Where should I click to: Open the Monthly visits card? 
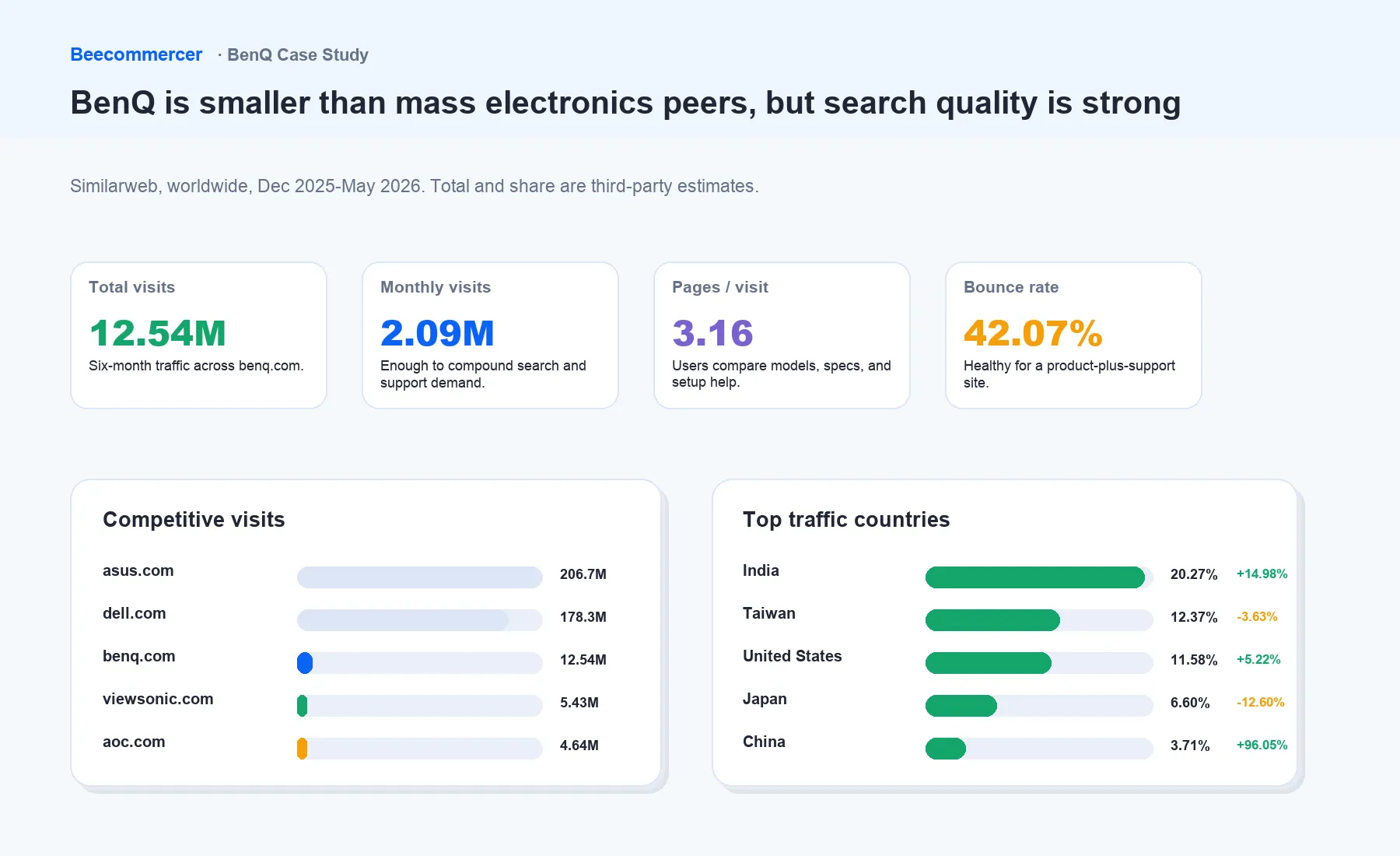(490, 335)
